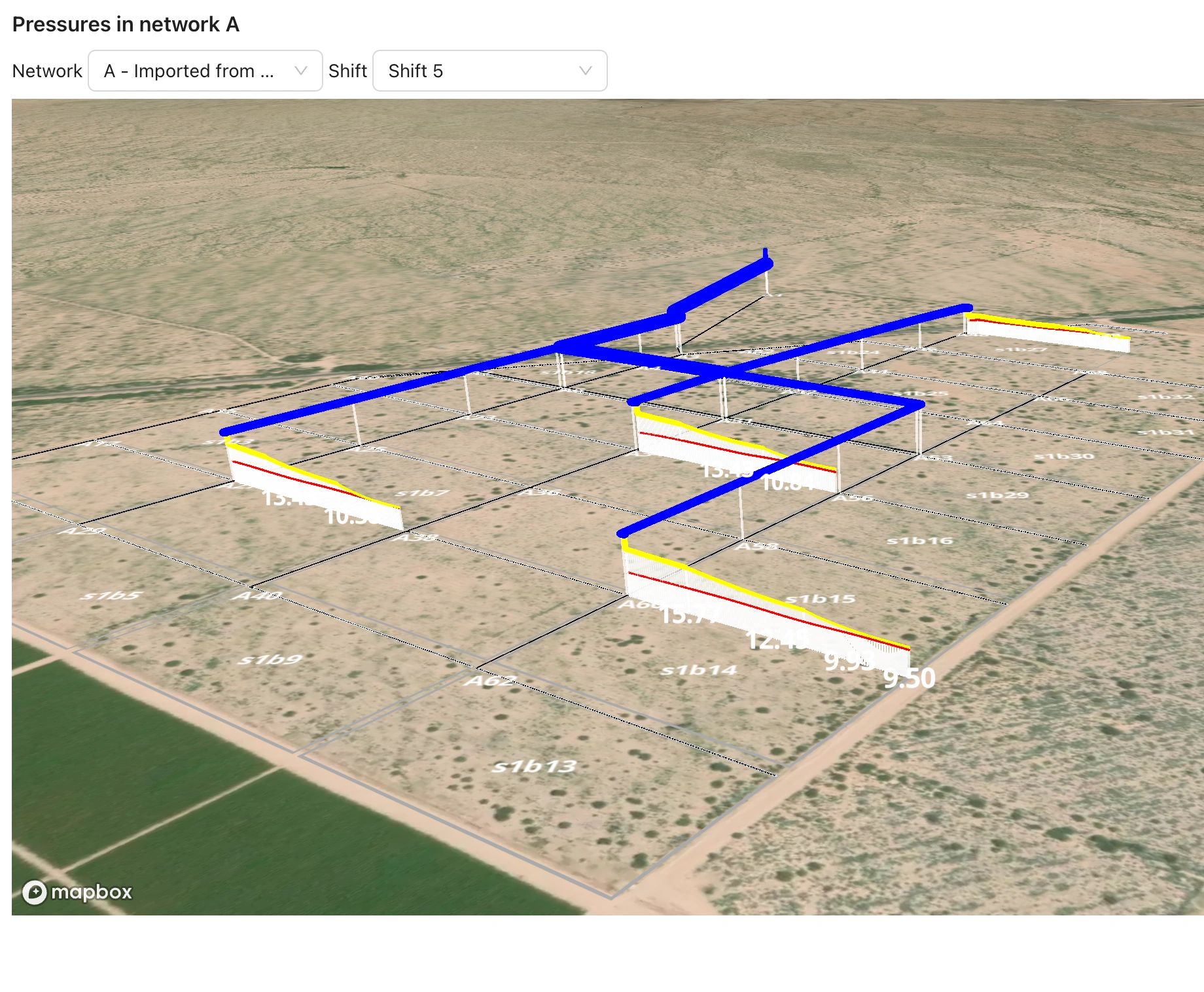Viewport: 1204px width, 992px height.
Task: Click the s1b15 block label
Action: [821, 598]
